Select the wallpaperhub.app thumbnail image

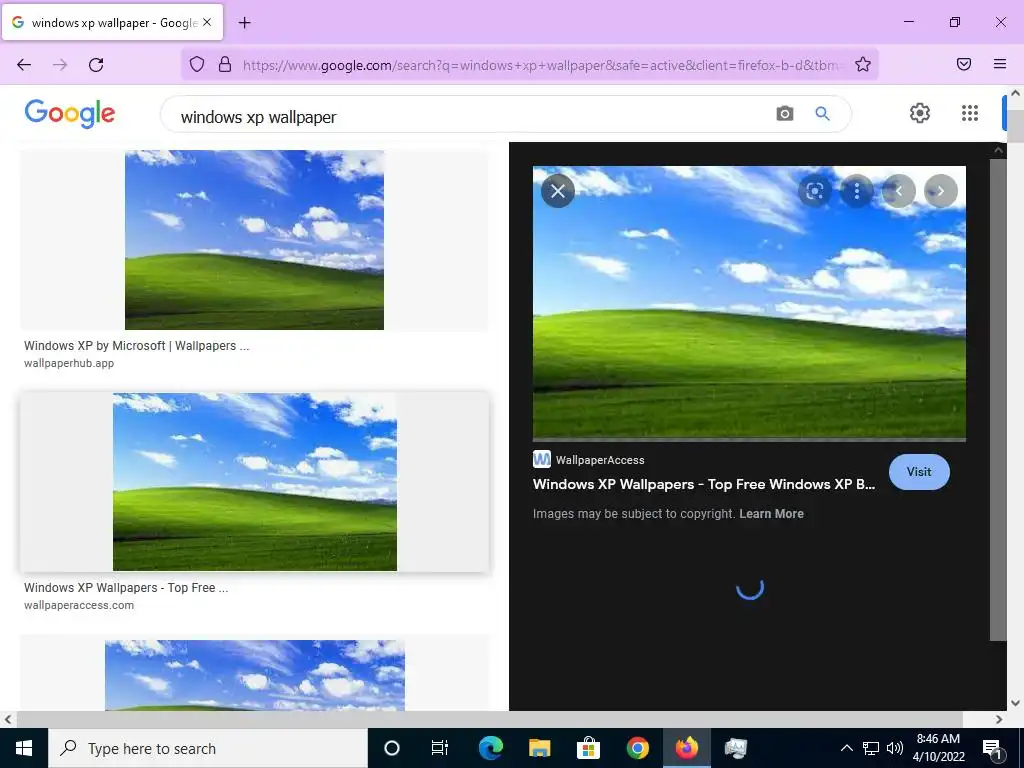coord(254,240)
